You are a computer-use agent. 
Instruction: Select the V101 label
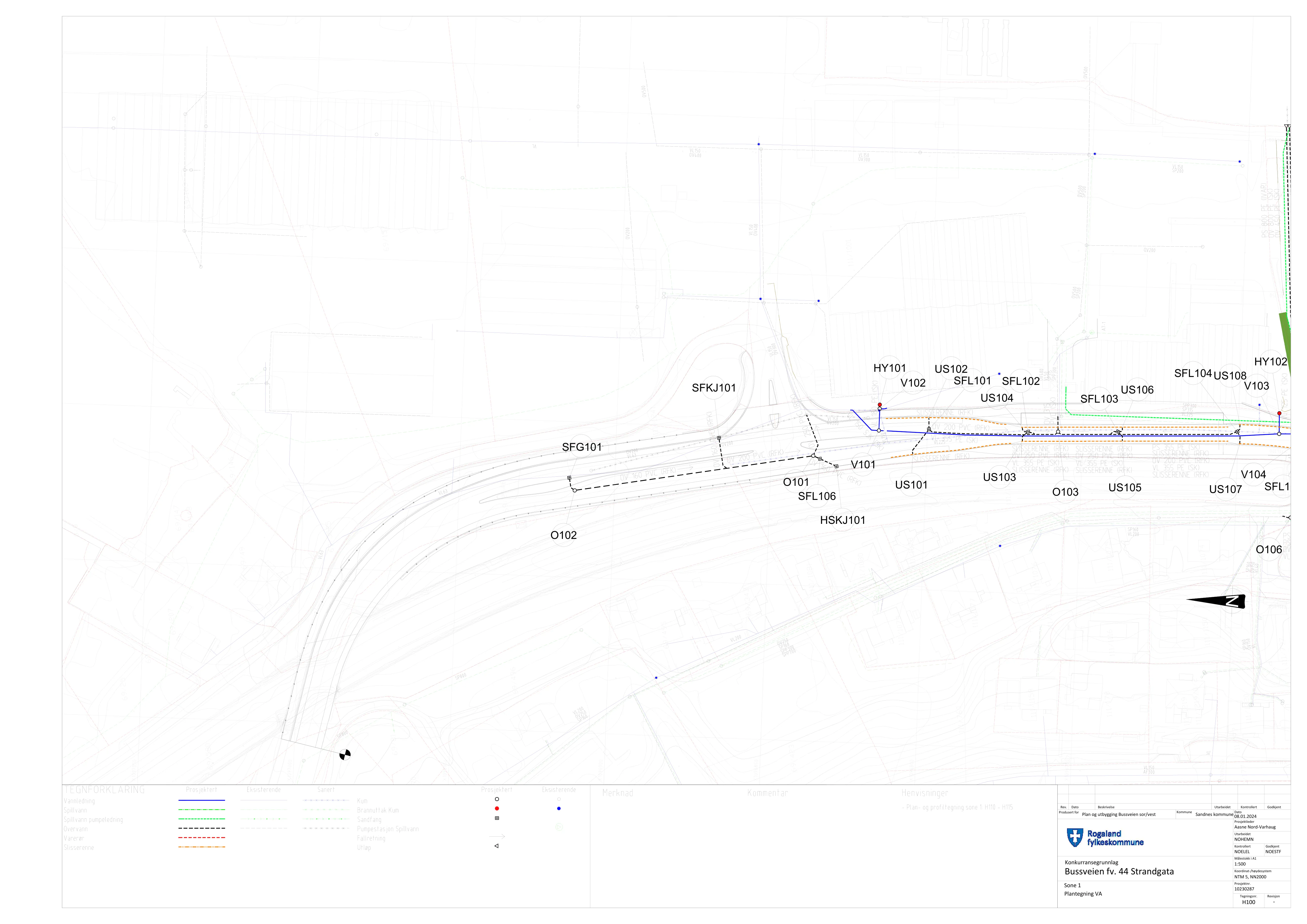click(863, 465)
